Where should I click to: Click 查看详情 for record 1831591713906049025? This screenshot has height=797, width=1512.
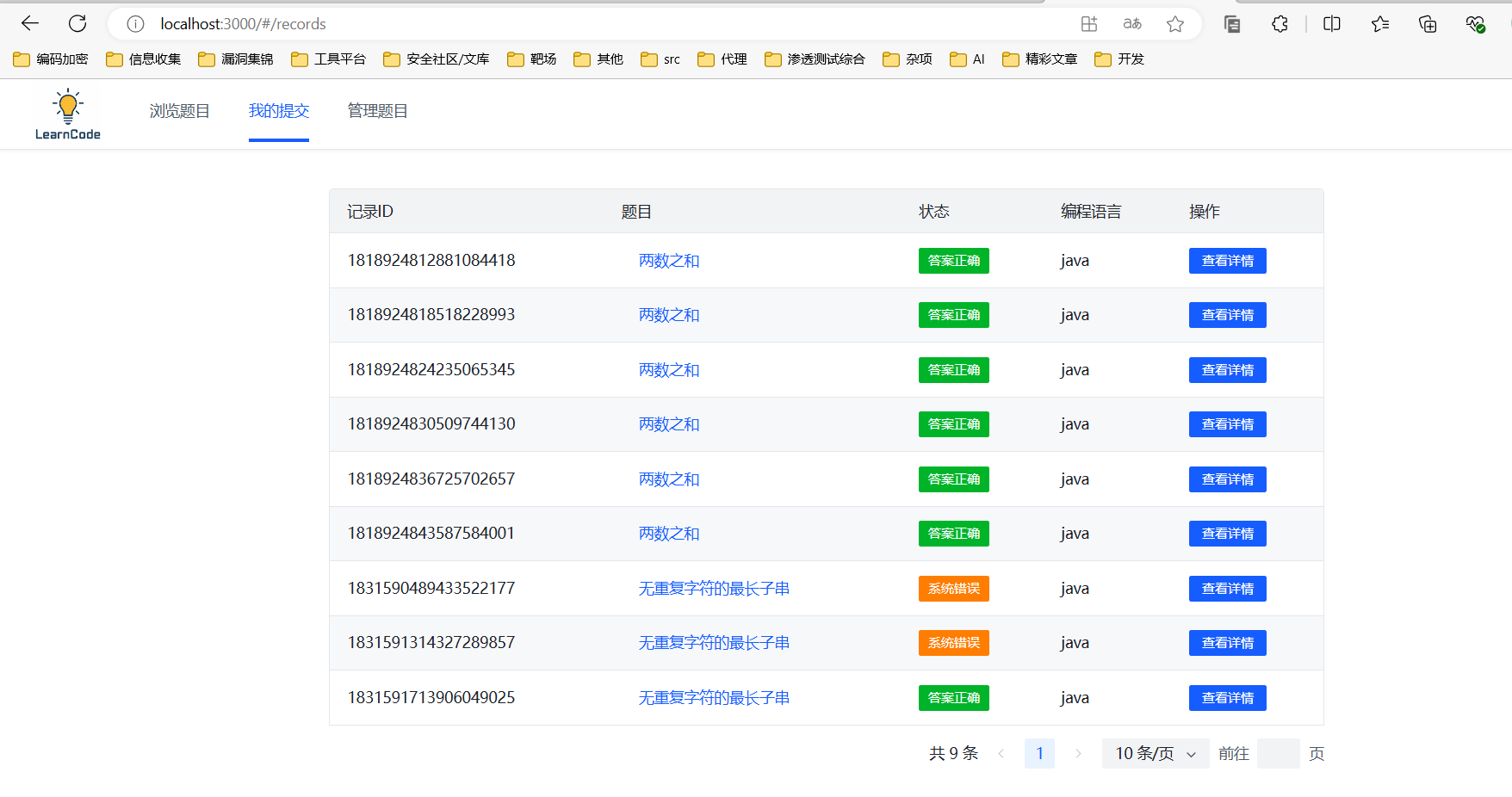pyautogui.click(x=1227, y=697)
